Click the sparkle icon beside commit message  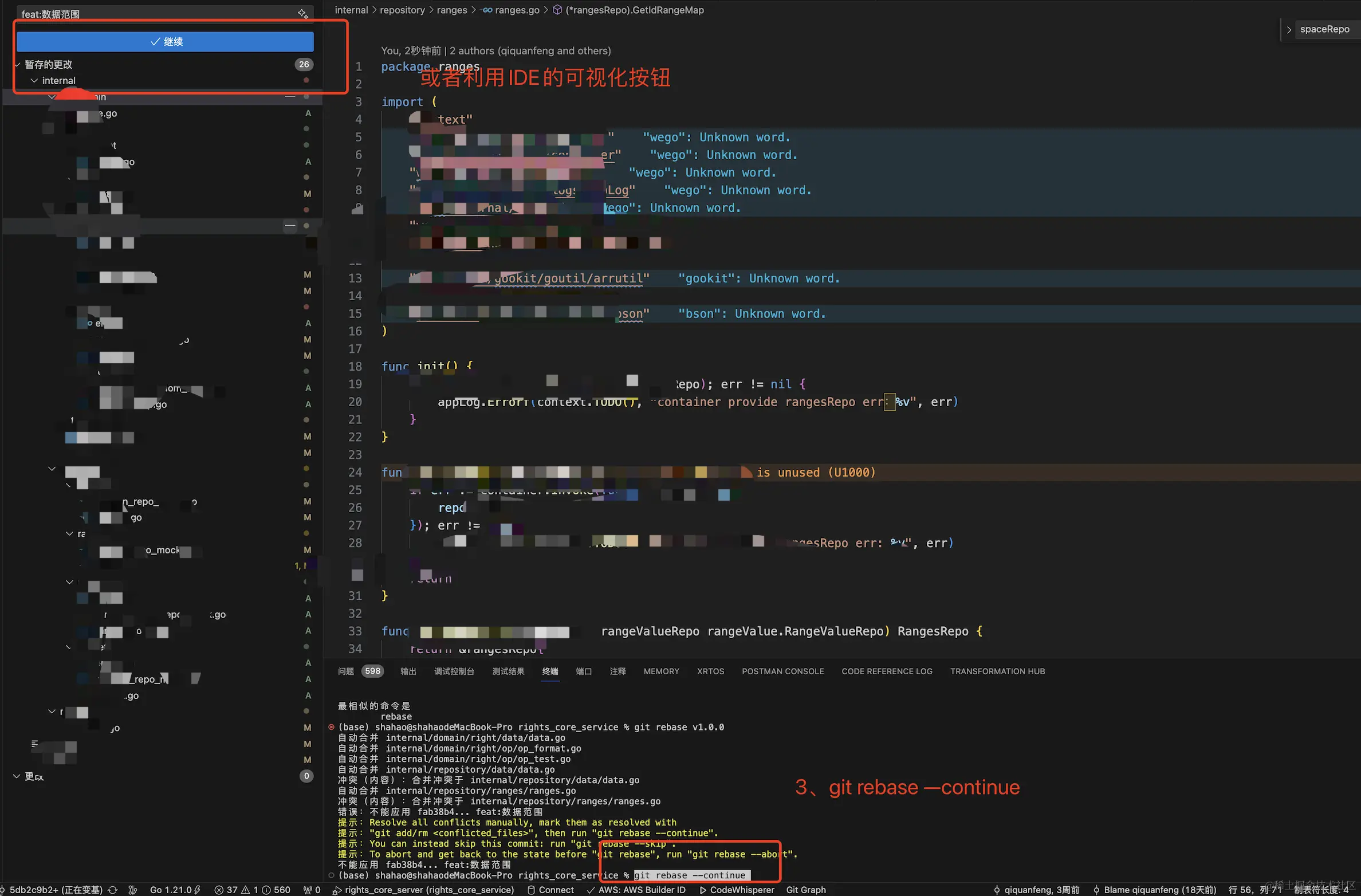(303, 14)
